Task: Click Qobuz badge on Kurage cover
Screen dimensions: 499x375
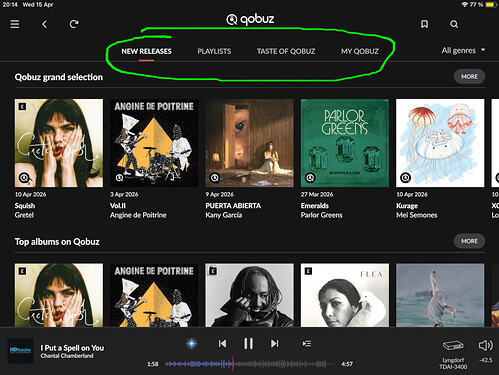Action: [x=405, y=178]
